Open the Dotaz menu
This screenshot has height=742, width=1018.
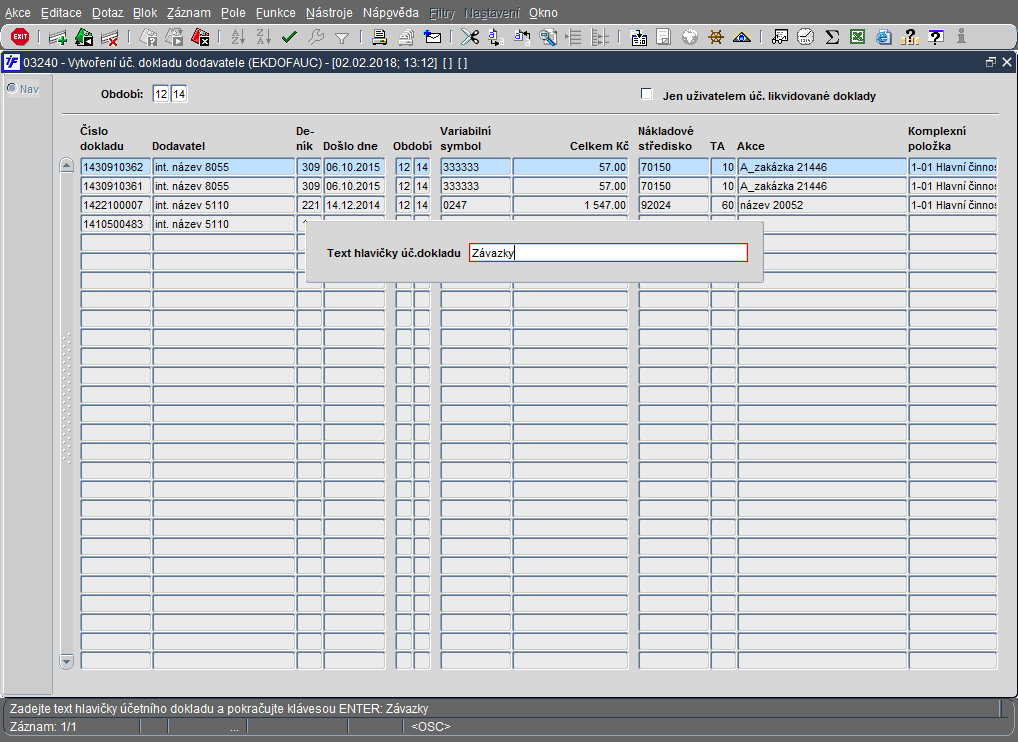point(107,13)
